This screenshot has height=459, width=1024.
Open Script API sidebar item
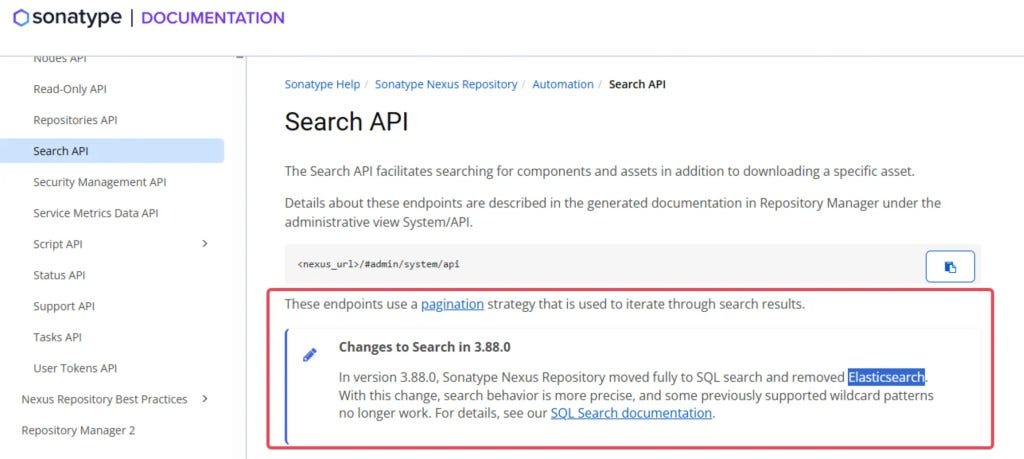coord(58,244)
